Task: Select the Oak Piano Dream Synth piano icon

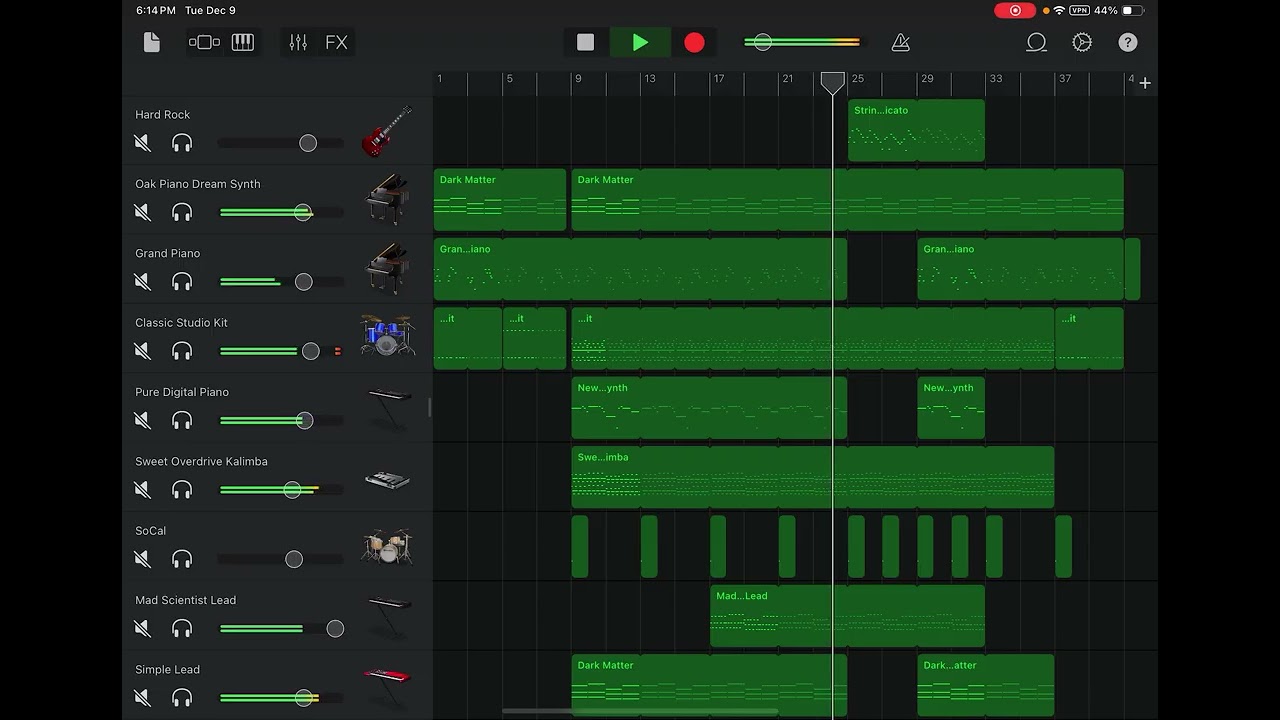Action: click(x=387, y=199)
